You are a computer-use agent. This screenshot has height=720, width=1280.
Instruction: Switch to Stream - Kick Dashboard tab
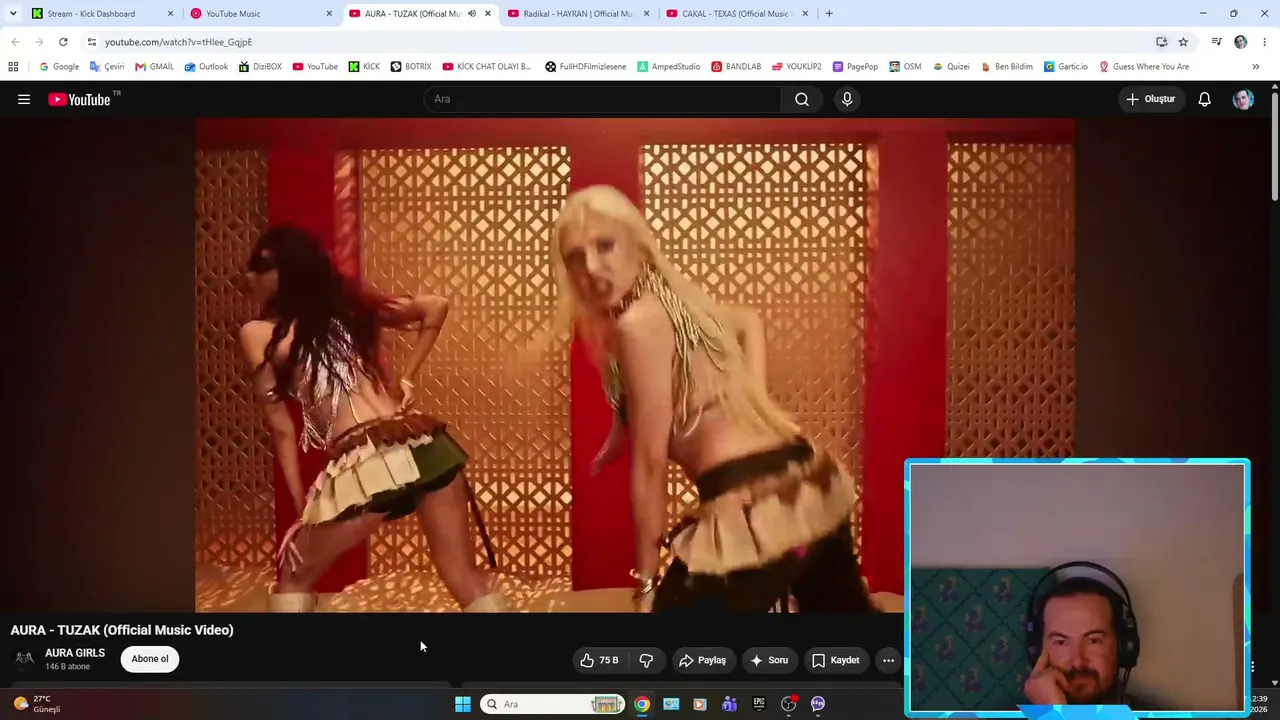coord(102,13)
